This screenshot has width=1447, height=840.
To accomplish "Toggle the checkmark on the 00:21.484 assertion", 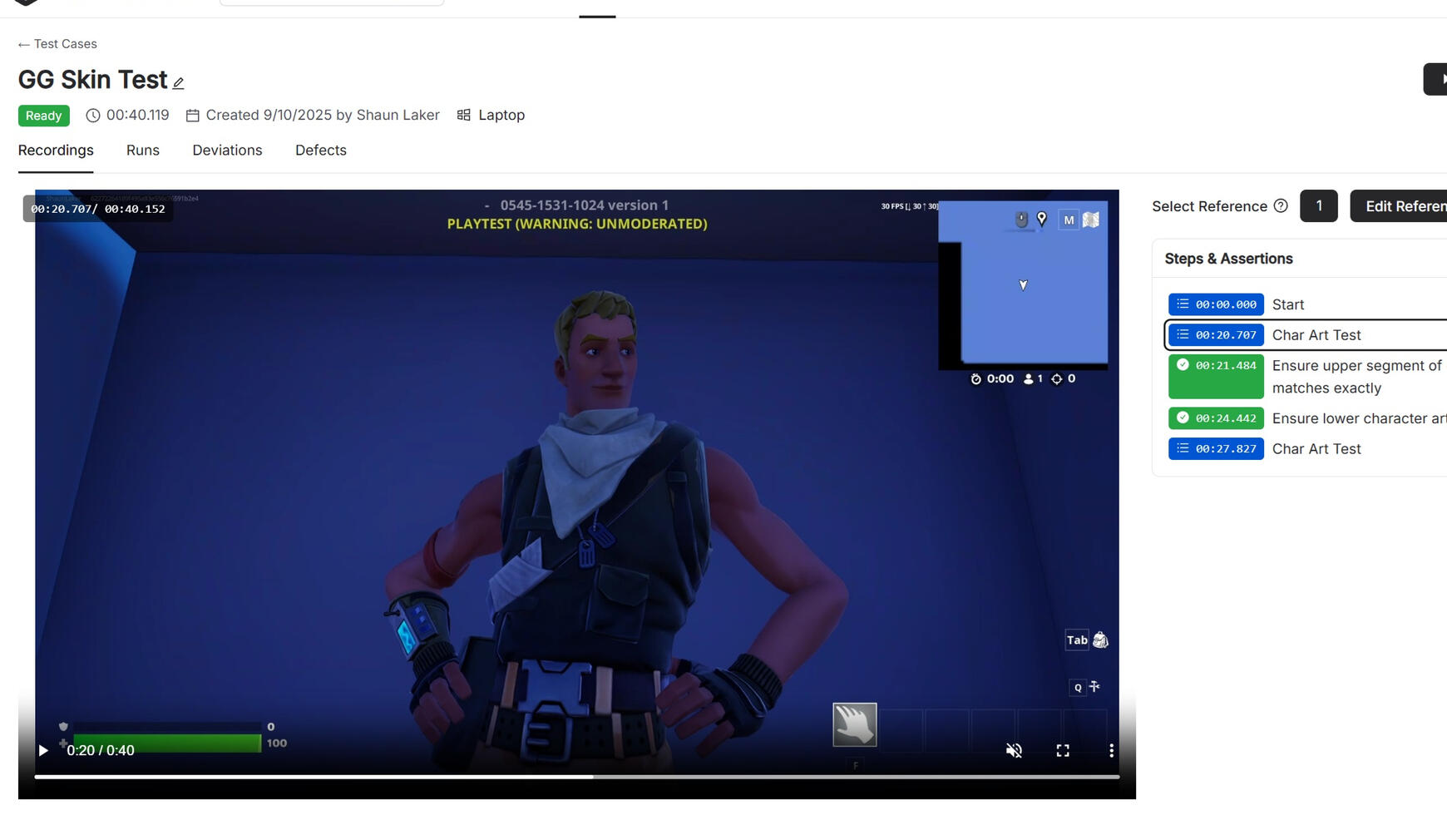I will click(x=1182, y=365).
